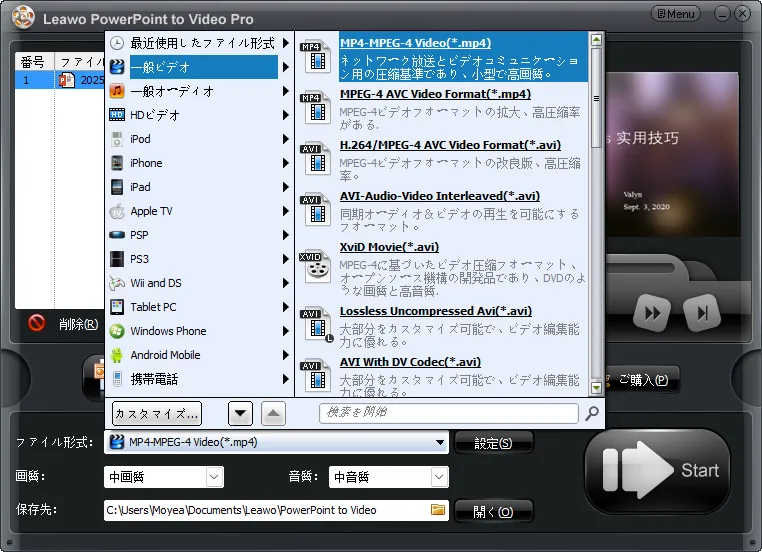Expand the iPhone submenu arrow
The image size is (762, 552).
point(286,163)
